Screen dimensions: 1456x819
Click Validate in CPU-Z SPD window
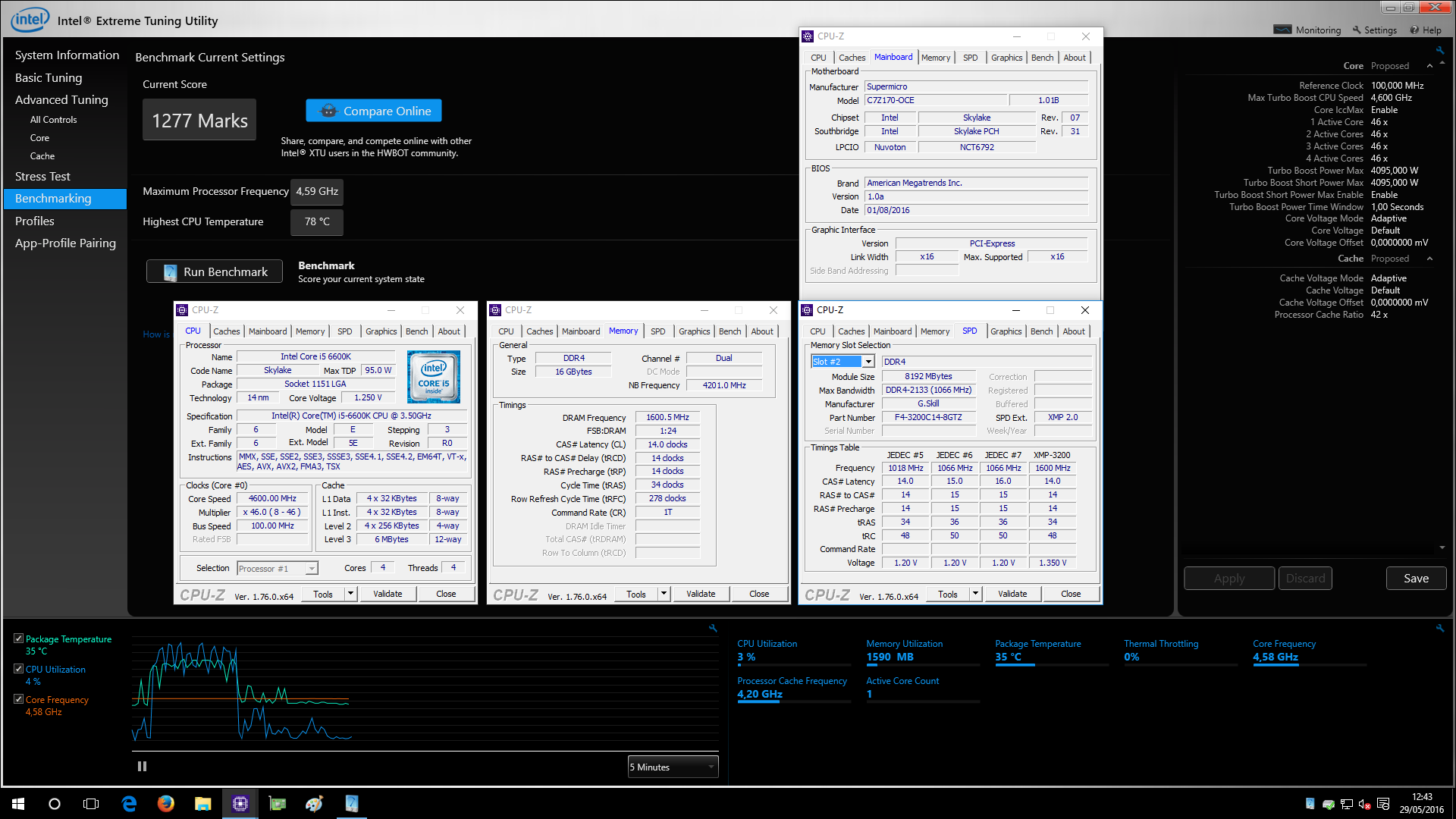click(1012, 594)
